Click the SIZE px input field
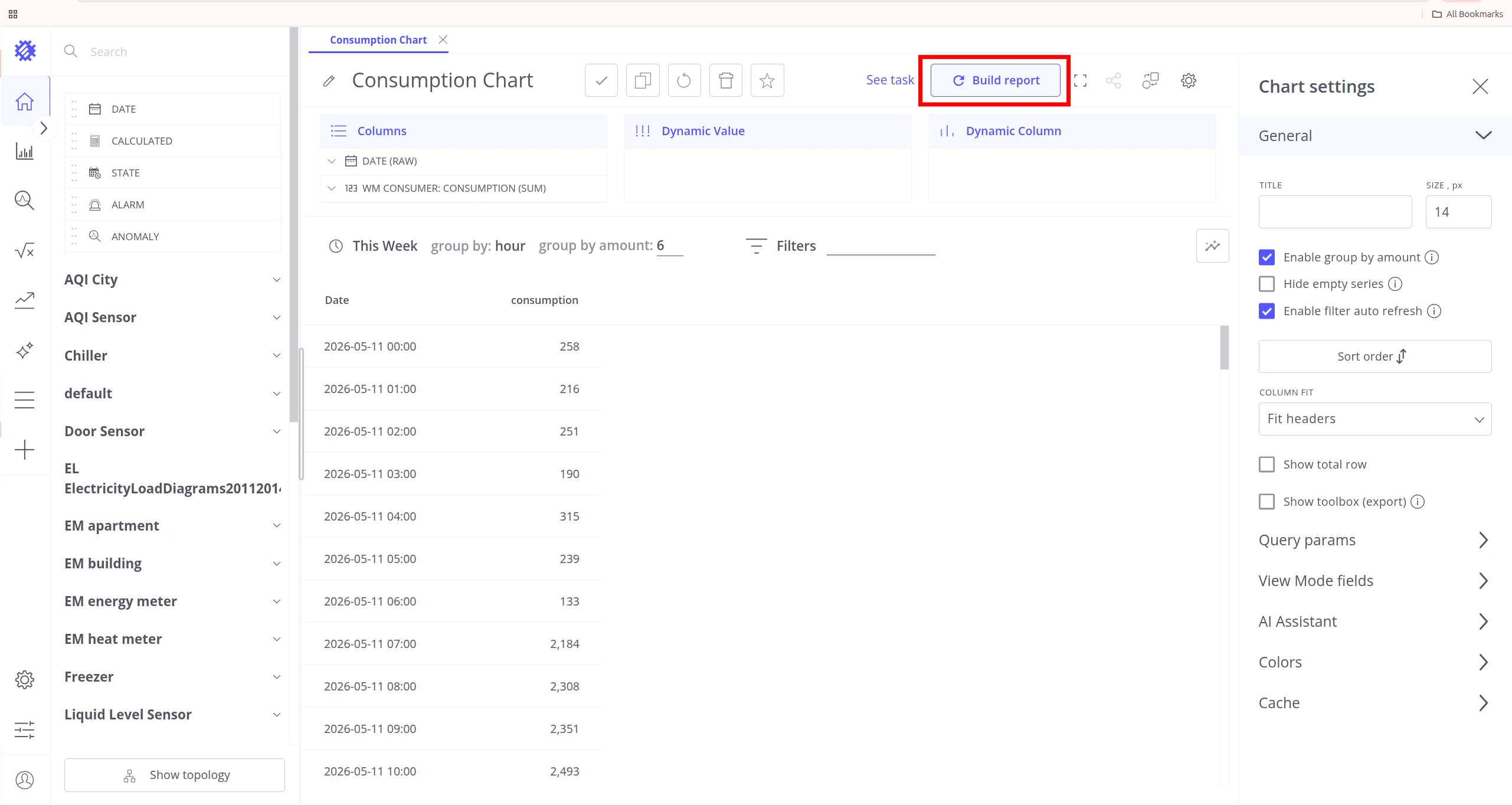The image size is (1512, 805). click(1458, 212)
